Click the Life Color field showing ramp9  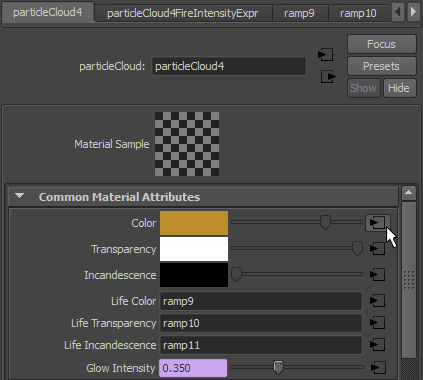coord(261,301)
